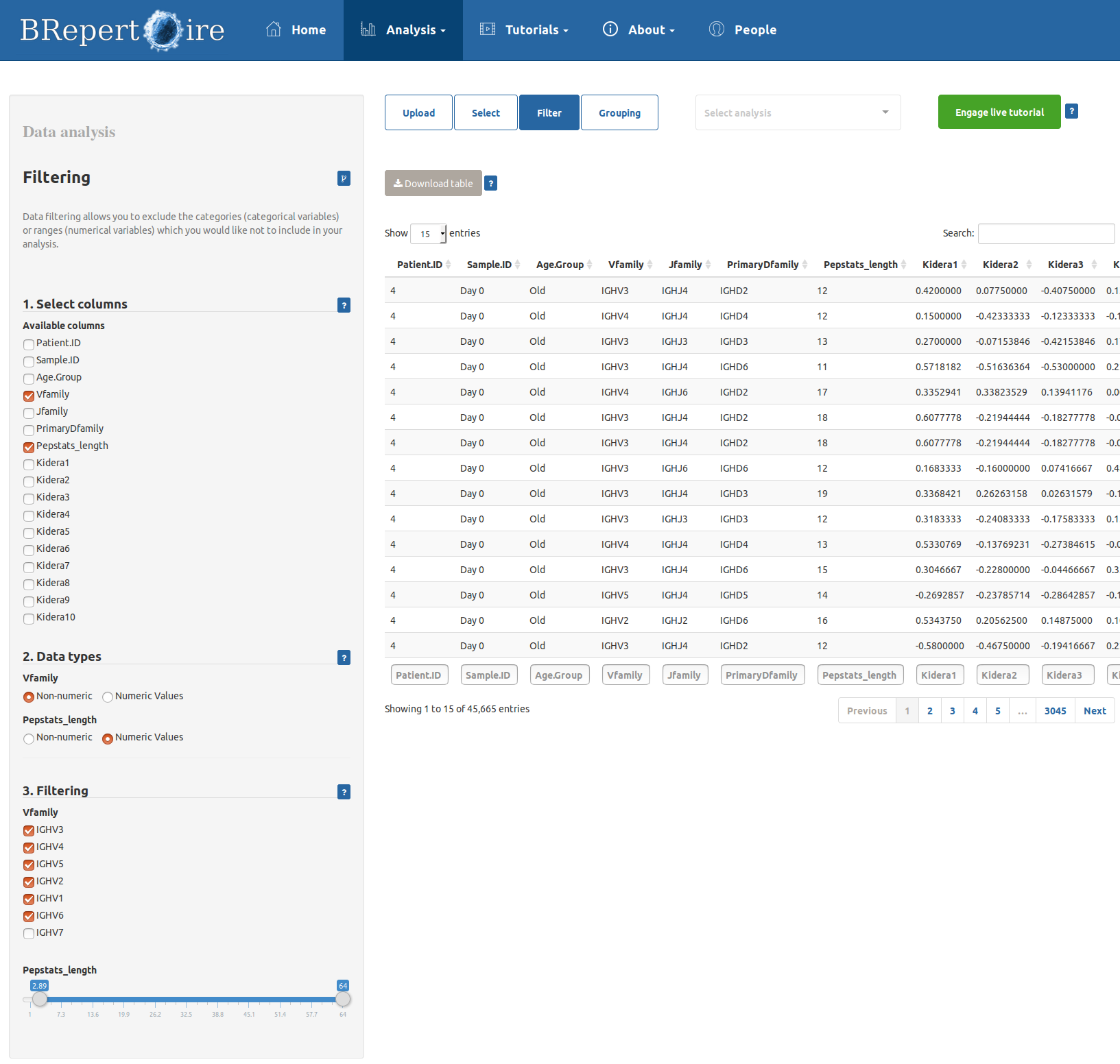1120x1064 pixels.
Task: Open help for Data types section
Action: [344, 657]
